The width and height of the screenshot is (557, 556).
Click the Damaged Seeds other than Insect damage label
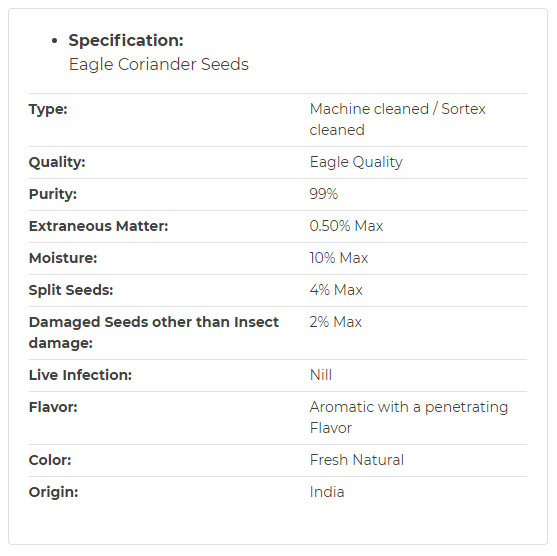(x=154, y=333)
